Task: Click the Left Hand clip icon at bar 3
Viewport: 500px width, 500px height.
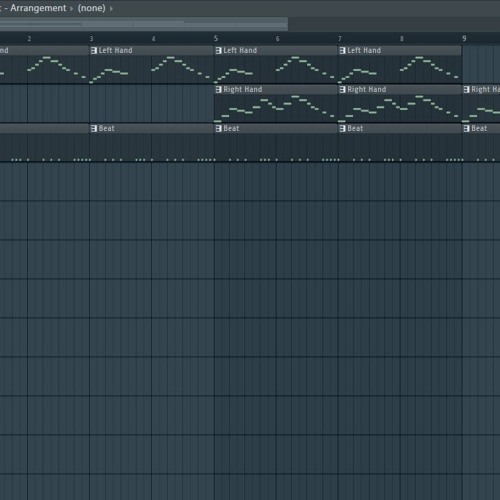Action: coord(94,51)
